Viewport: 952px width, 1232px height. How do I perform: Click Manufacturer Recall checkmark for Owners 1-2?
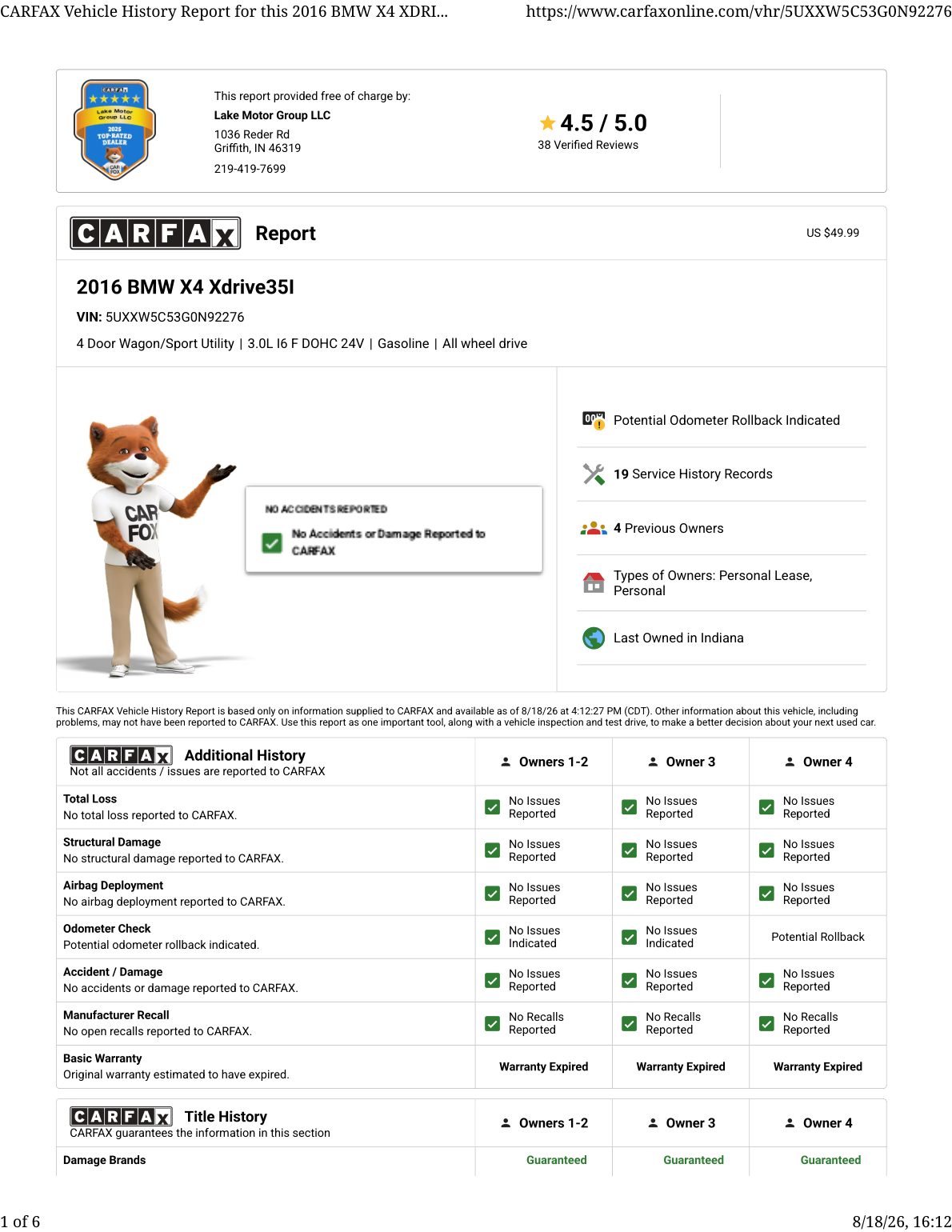coord(493,1023)
